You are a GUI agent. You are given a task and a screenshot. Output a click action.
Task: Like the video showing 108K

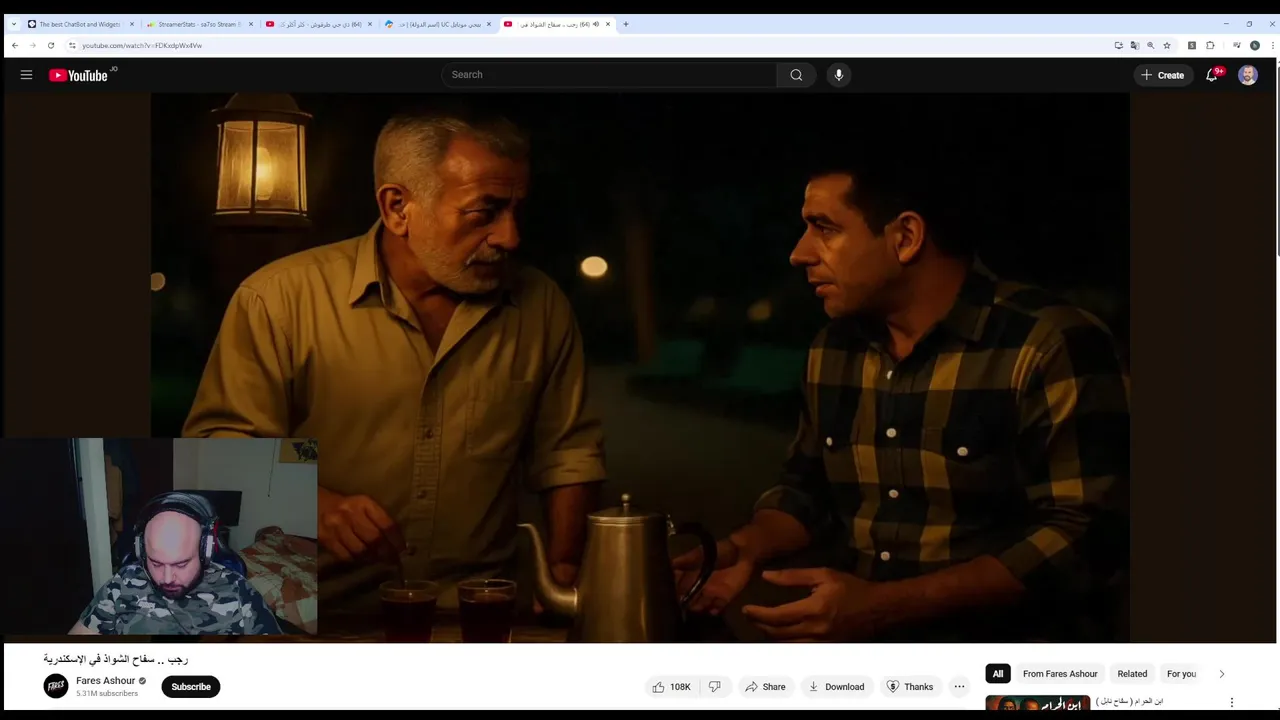click(671, 687)
